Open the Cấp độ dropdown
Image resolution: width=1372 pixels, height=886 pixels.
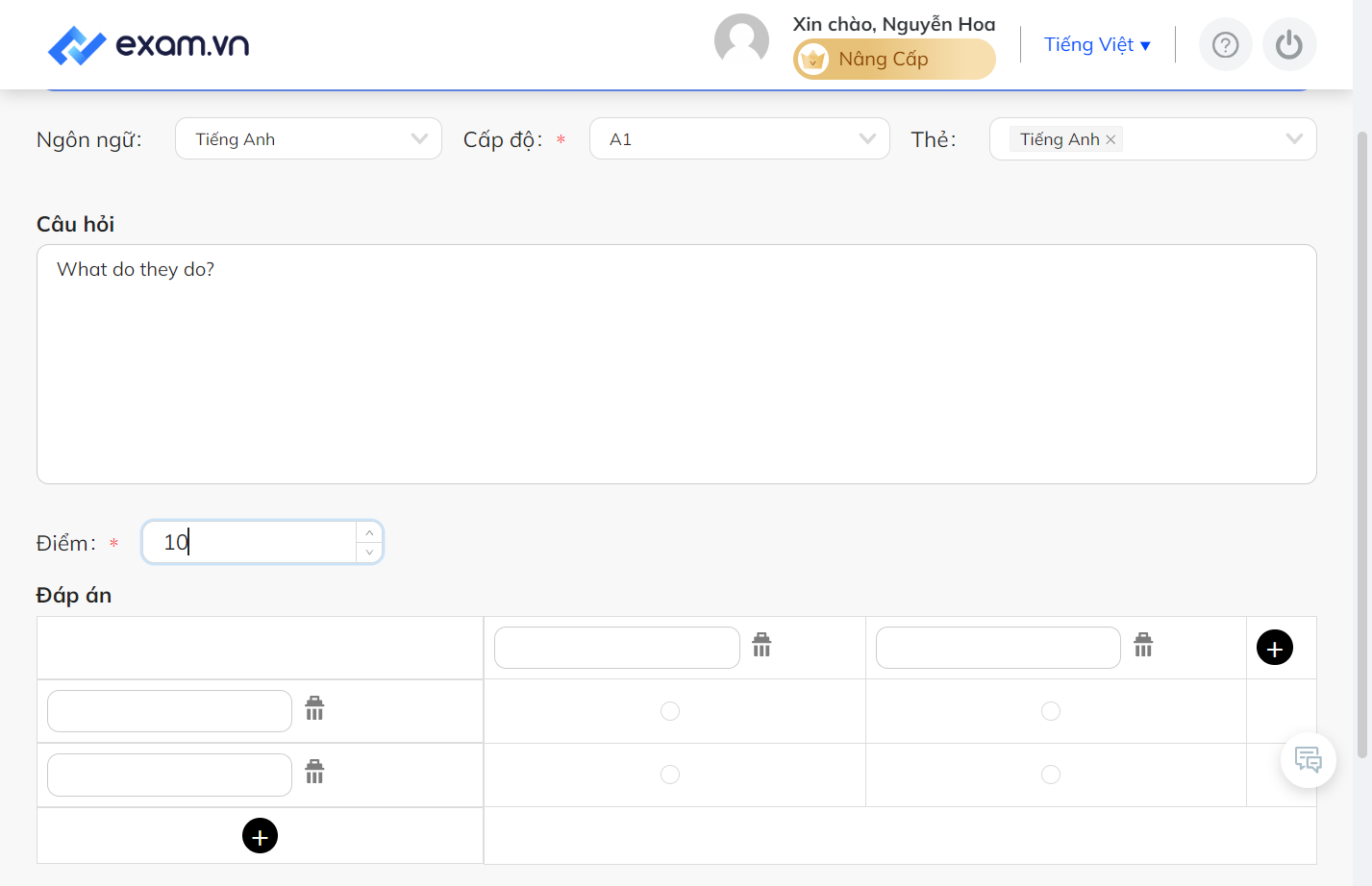(x=739, y=138)
